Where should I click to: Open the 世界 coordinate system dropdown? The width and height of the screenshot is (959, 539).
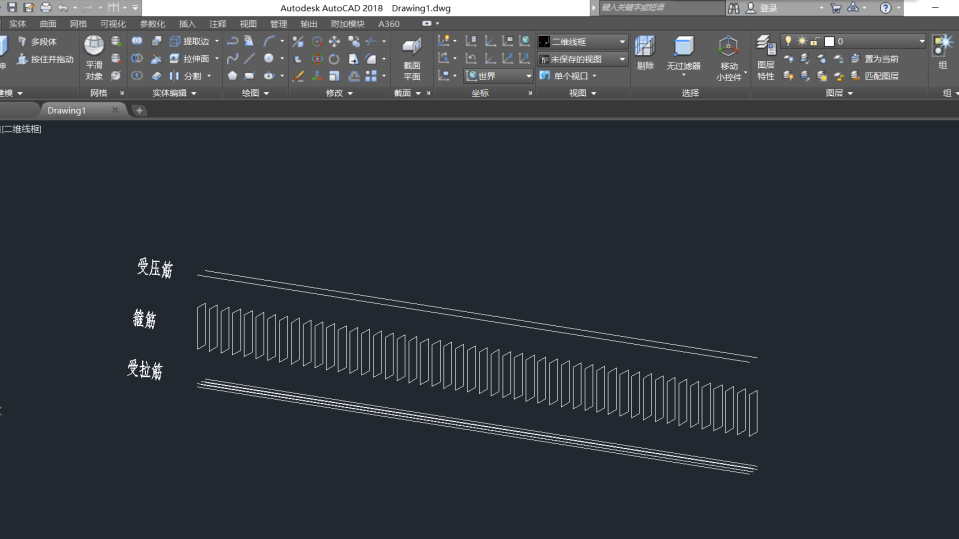tap(499, 76)
